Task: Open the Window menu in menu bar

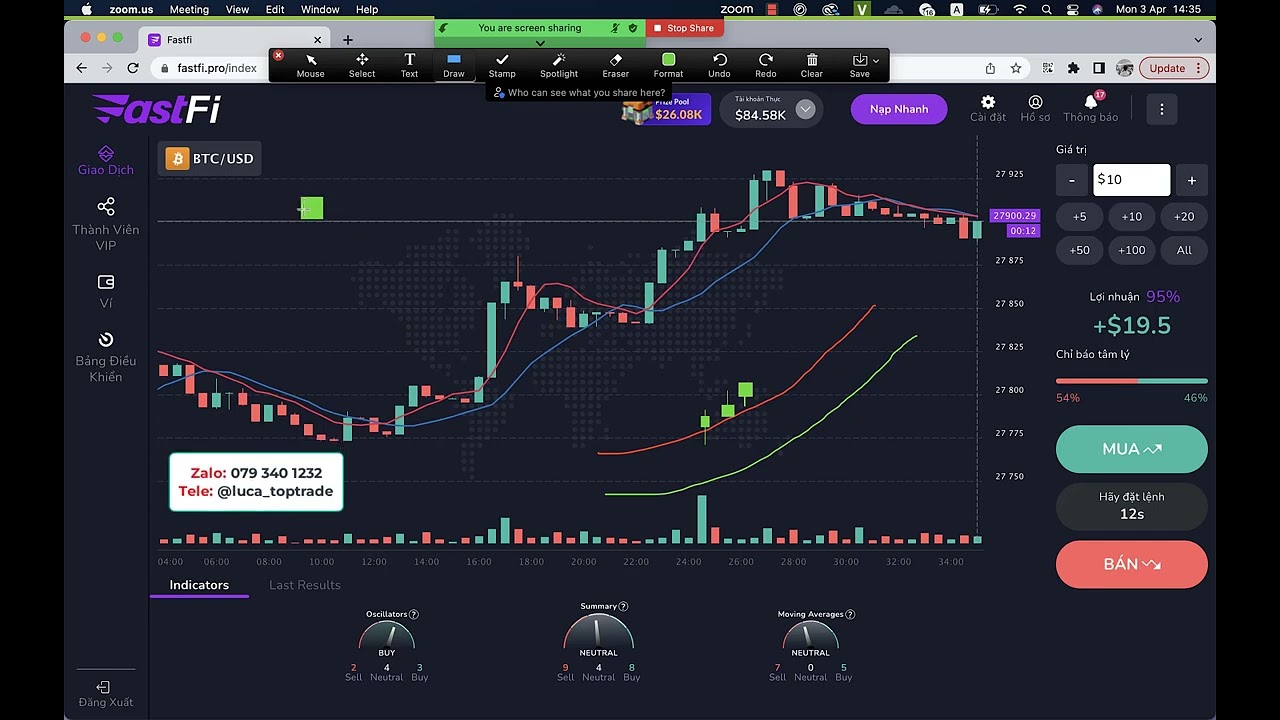Action: 320,9
